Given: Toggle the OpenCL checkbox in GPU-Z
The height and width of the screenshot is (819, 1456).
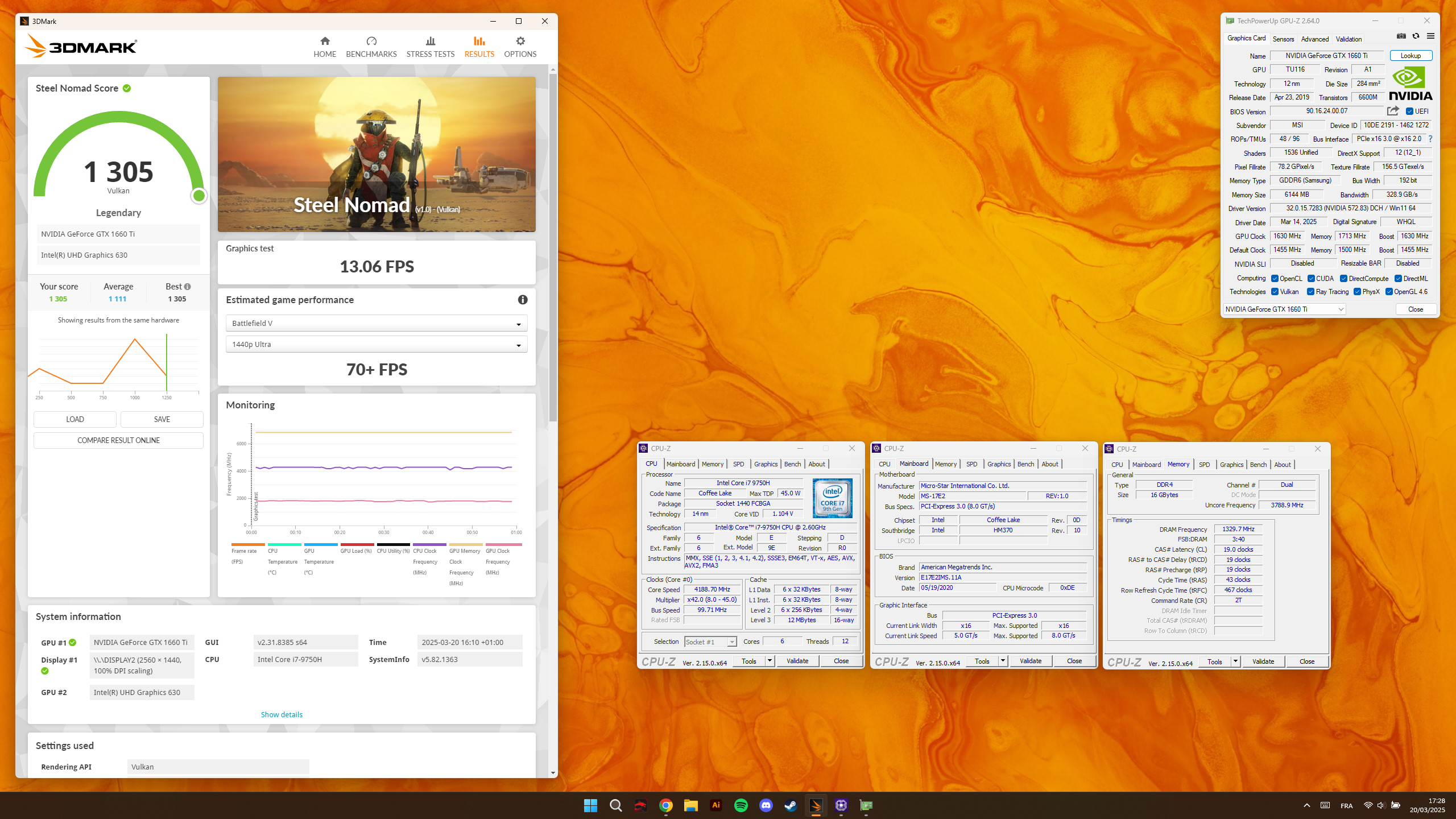Looking at the screenshot, I should point(1275,279).
